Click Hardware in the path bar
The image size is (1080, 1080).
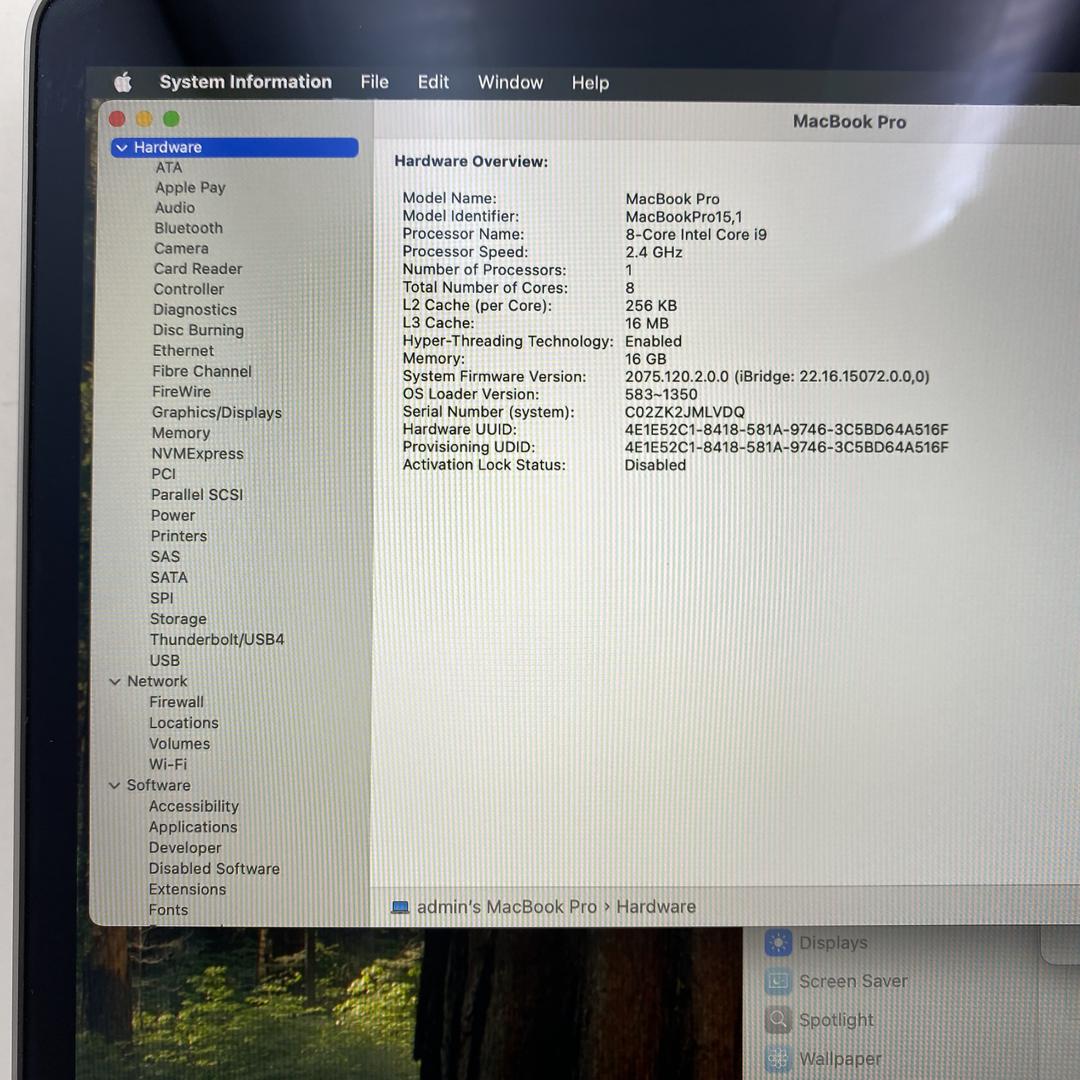[656, 907]
